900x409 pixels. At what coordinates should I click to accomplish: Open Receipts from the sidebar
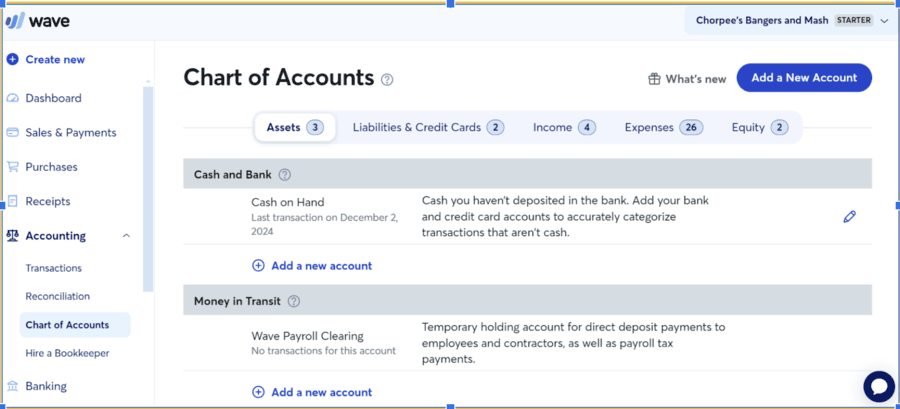(x=48, y=201)
